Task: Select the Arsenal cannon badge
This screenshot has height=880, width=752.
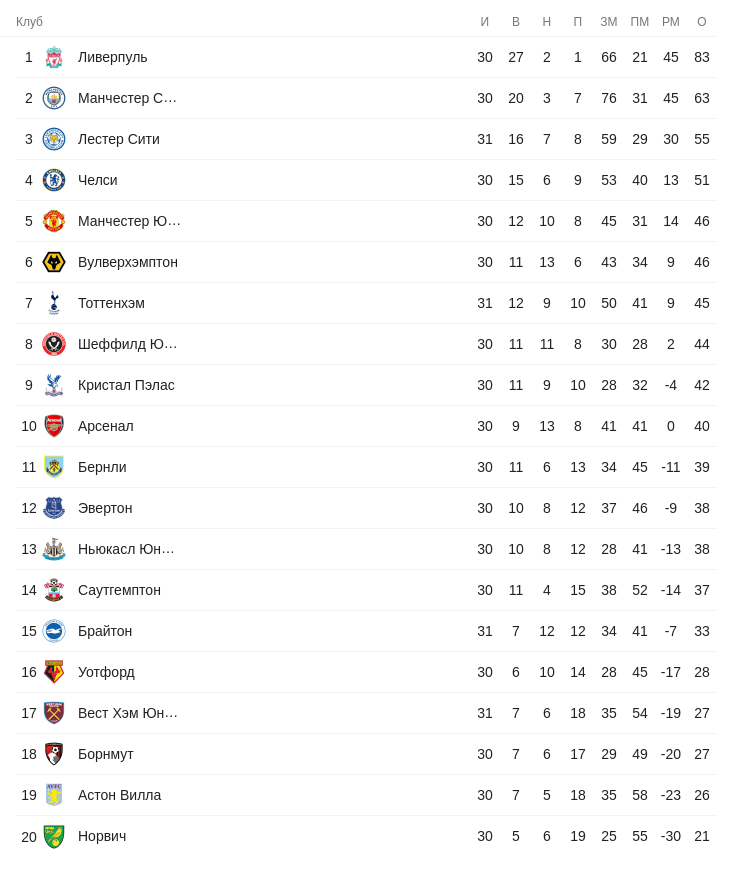Action: (54, 426)
